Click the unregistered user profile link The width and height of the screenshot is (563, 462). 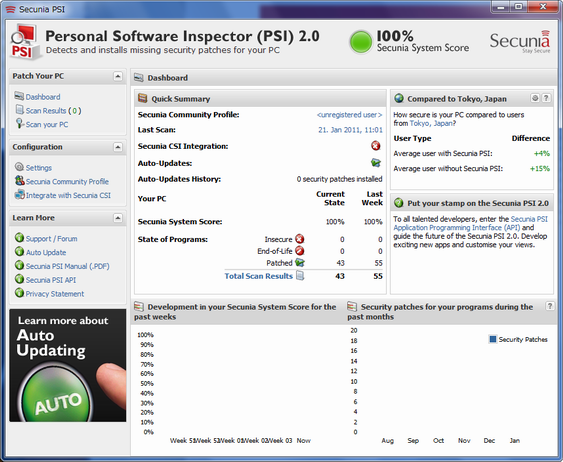pyautogui.click(x=349, y=115)
